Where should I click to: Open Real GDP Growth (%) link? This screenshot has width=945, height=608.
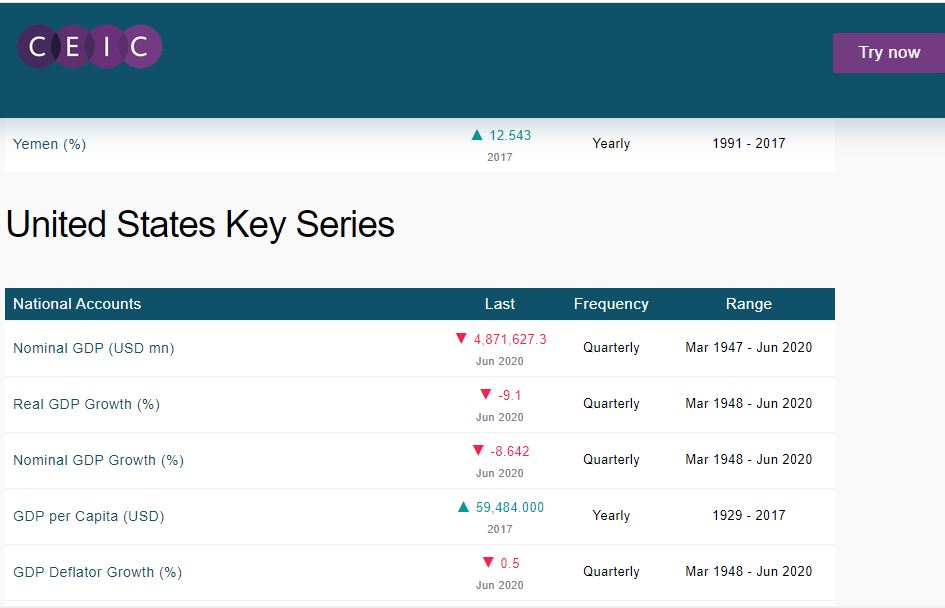(x=86, y=404)
